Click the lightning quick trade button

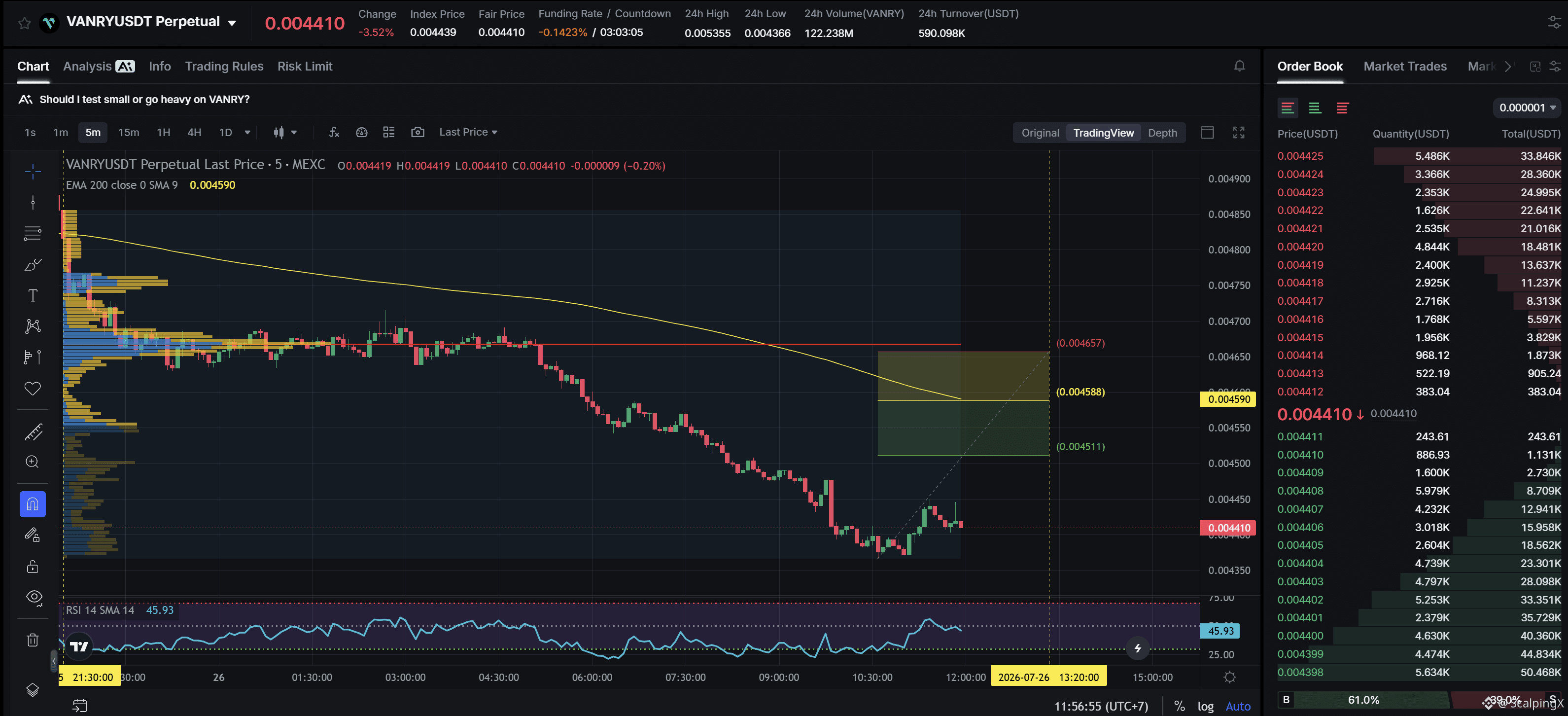coord(1137,648)
